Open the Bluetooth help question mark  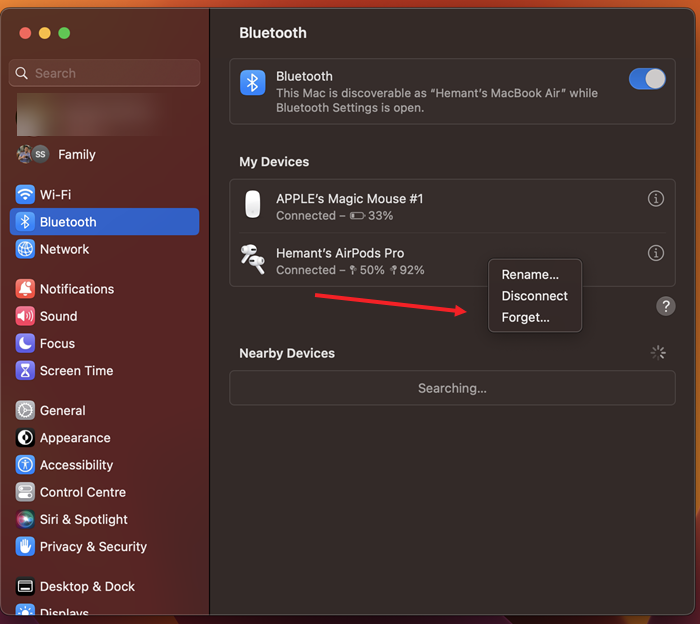point(666,306)
